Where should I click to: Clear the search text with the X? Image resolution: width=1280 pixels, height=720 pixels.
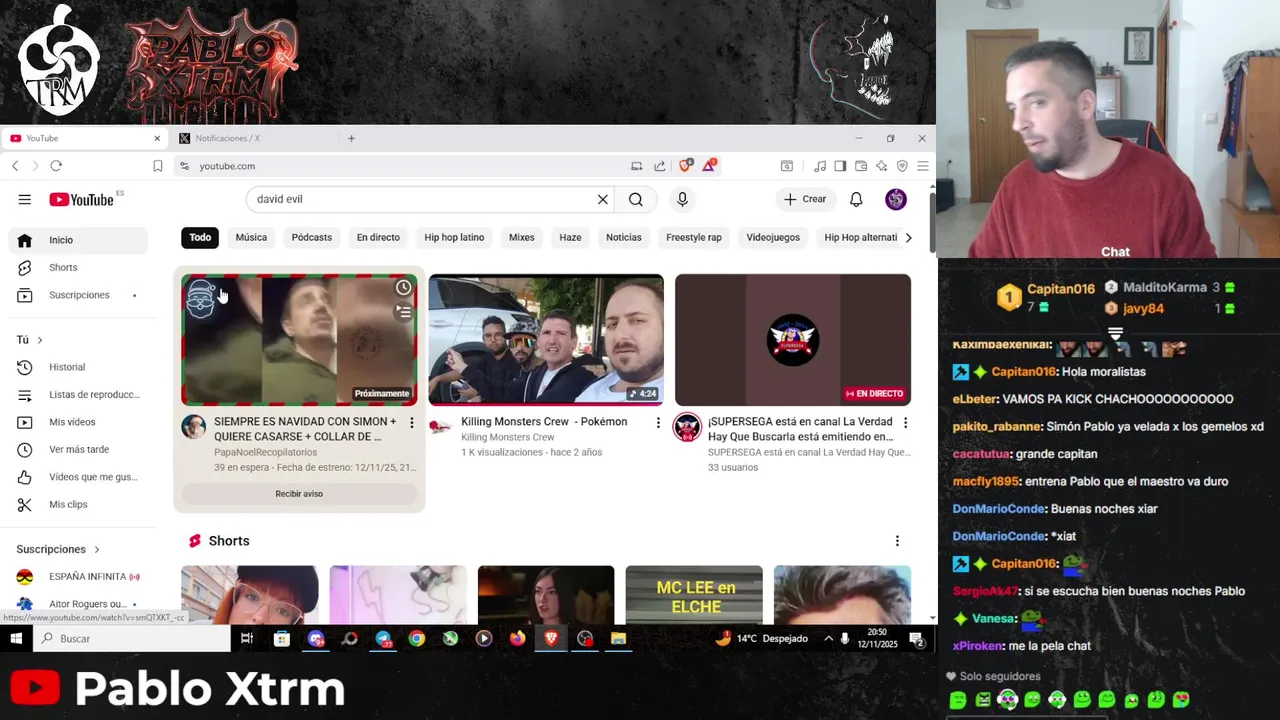[x=603, y=199]
